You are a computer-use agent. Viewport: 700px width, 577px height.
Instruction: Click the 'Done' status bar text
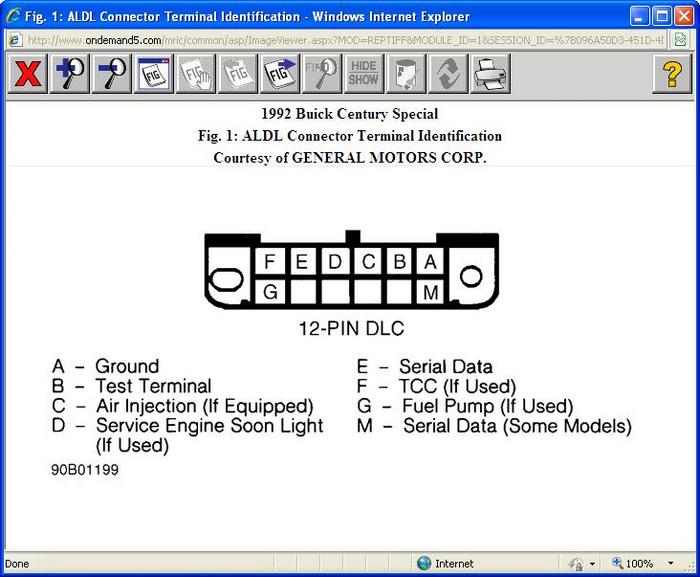[17, 564]
